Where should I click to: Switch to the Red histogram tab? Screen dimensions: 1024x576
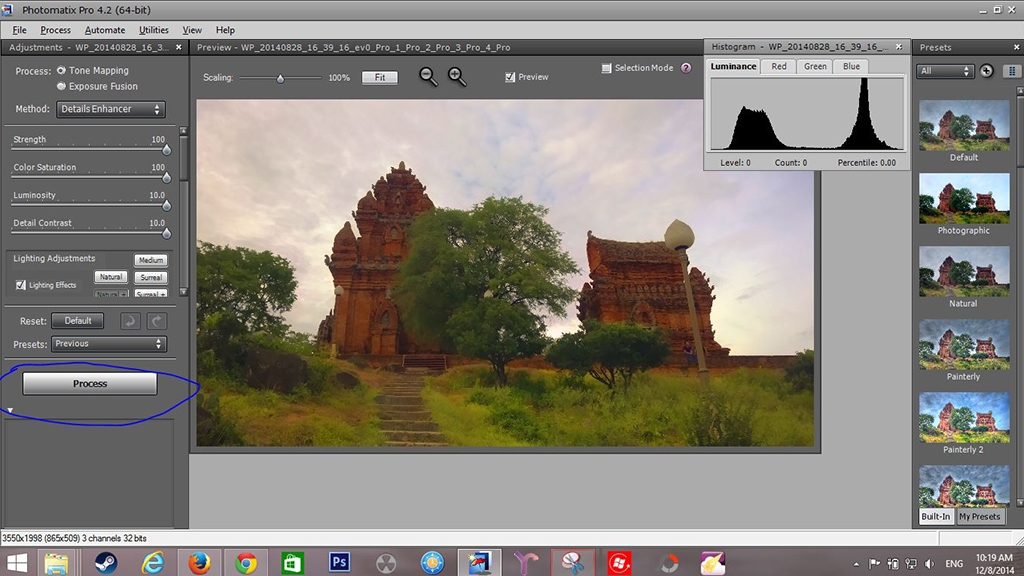tap(778, 66)
